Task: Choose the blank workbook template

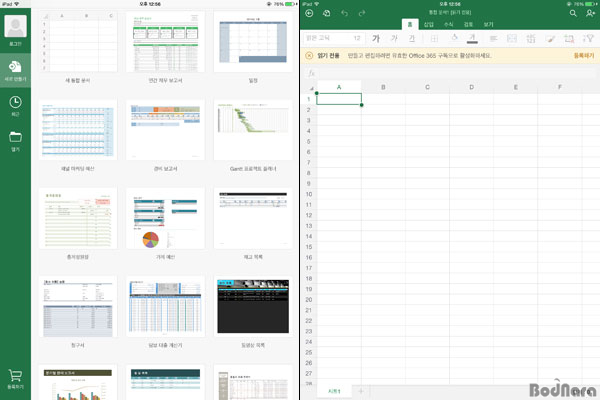Action: click(x=78, y=42)
